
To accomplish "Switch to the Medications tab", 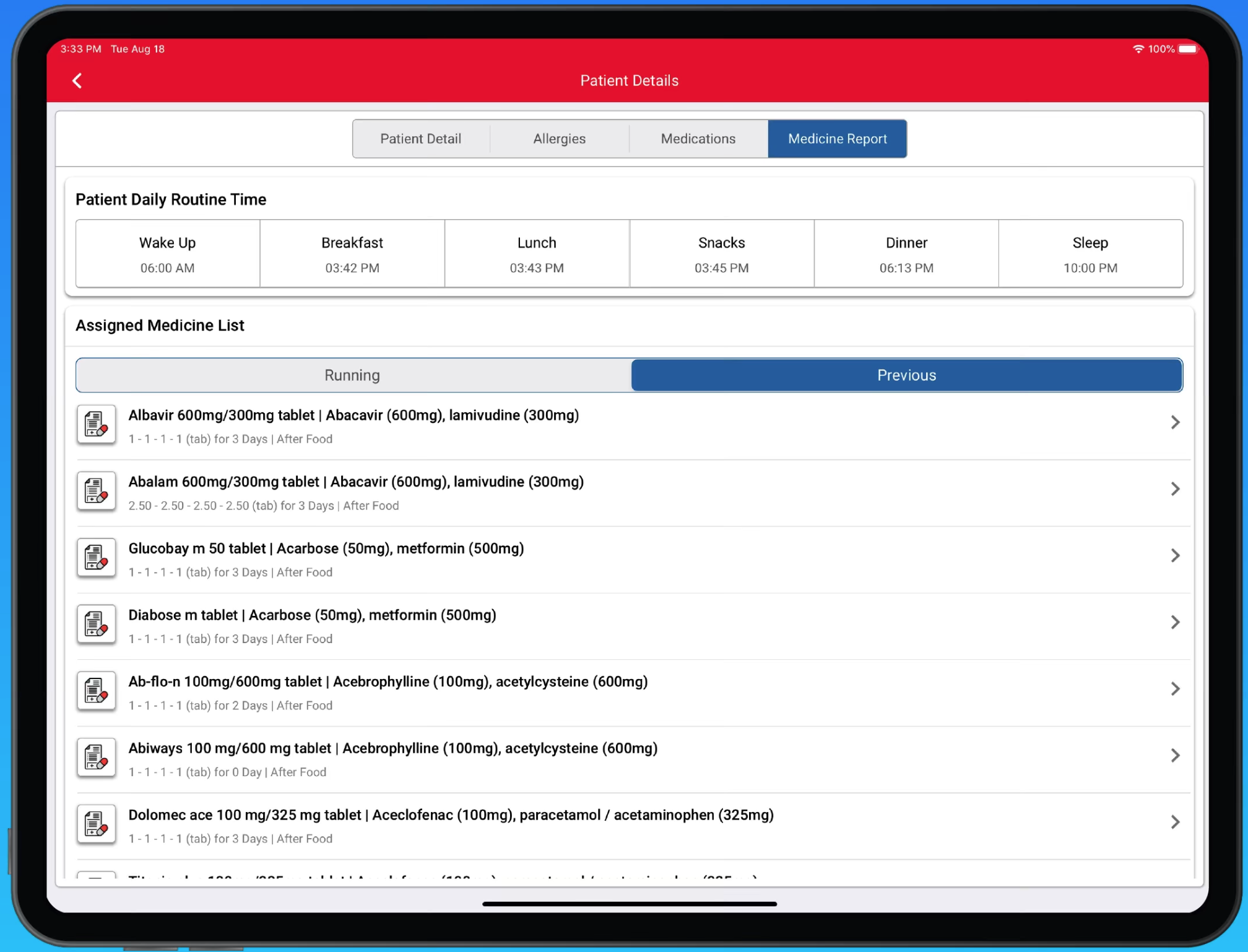I will (698, 139).
